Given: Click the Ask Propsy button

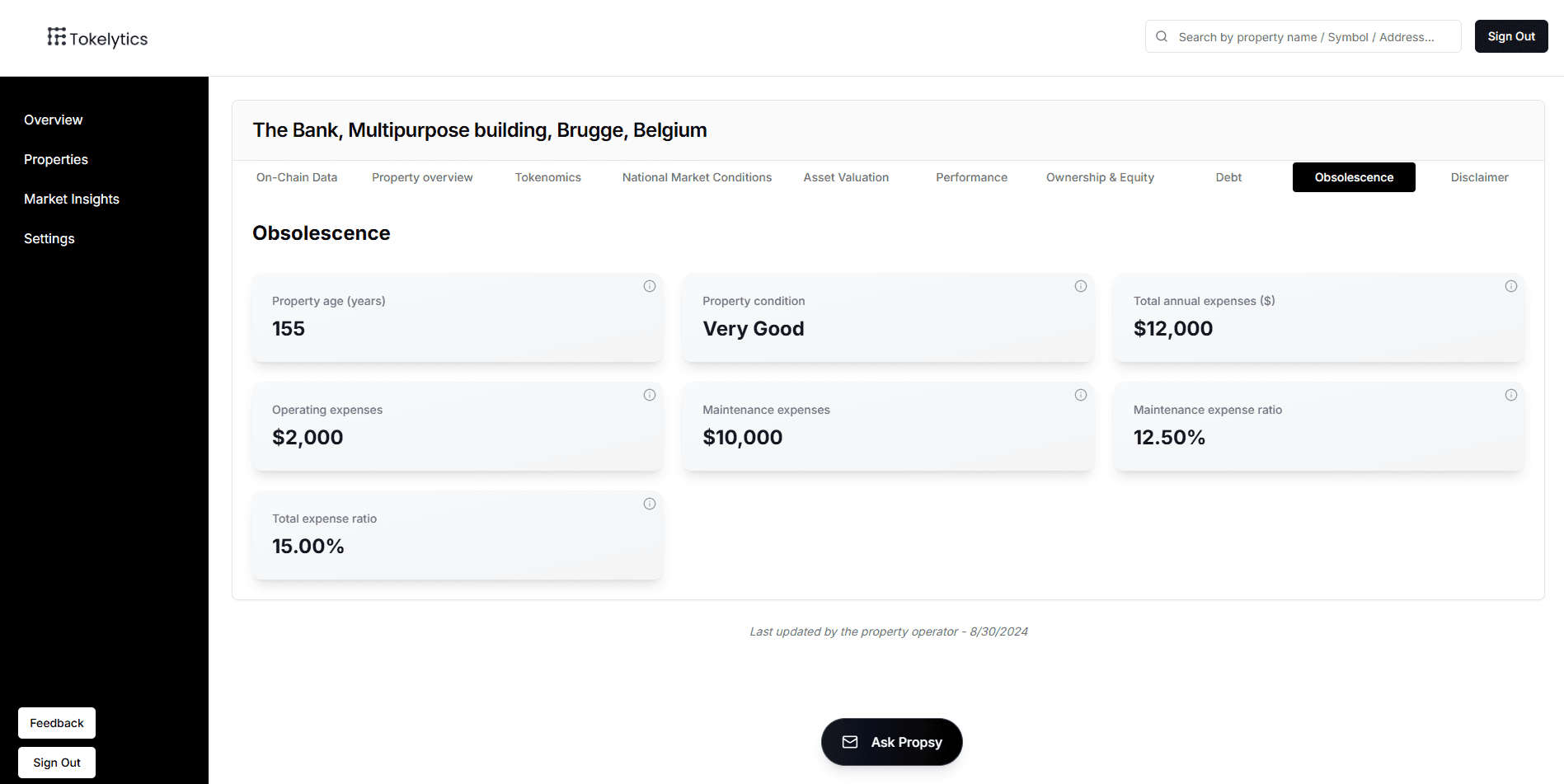Looking at the screenshot, I should 891,742.
